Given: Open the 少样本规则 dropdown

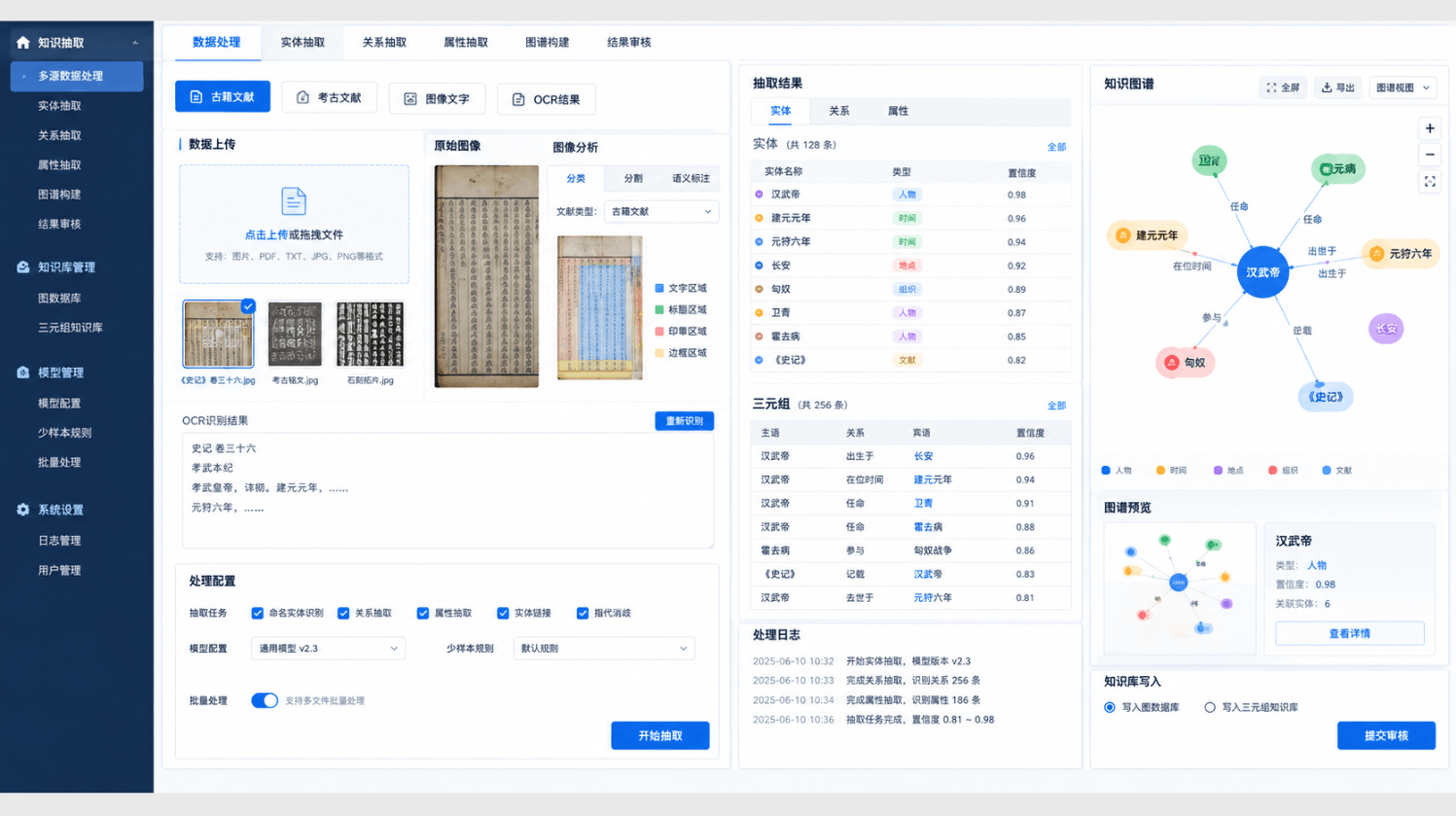Looking at the screenshot, I should point(604,649).
